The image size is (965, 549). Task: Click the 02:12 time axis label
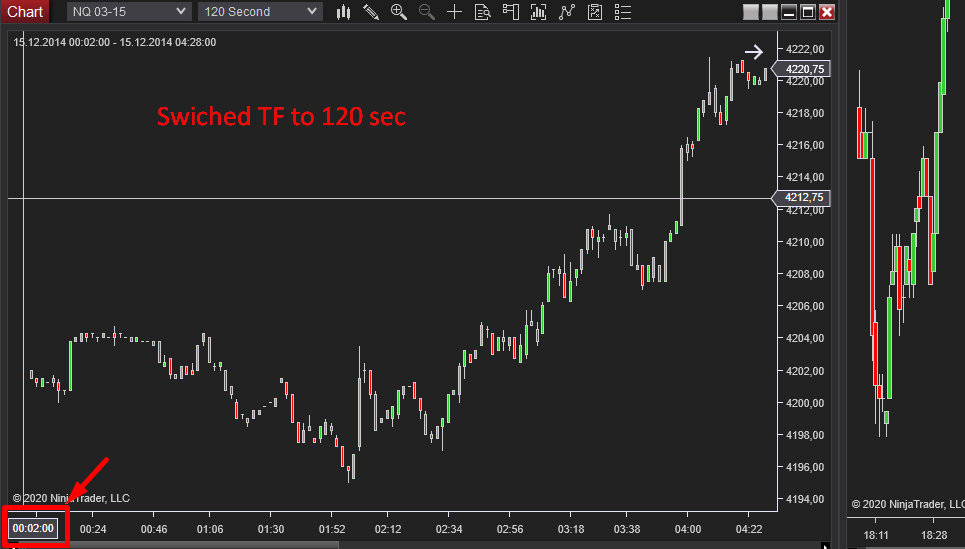click(x=388, y=529)
